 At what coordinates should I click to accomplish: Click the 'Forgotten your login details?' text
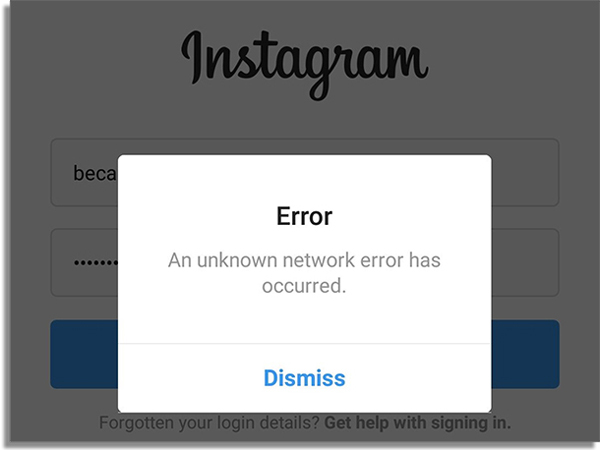click(x=209, y=423)
